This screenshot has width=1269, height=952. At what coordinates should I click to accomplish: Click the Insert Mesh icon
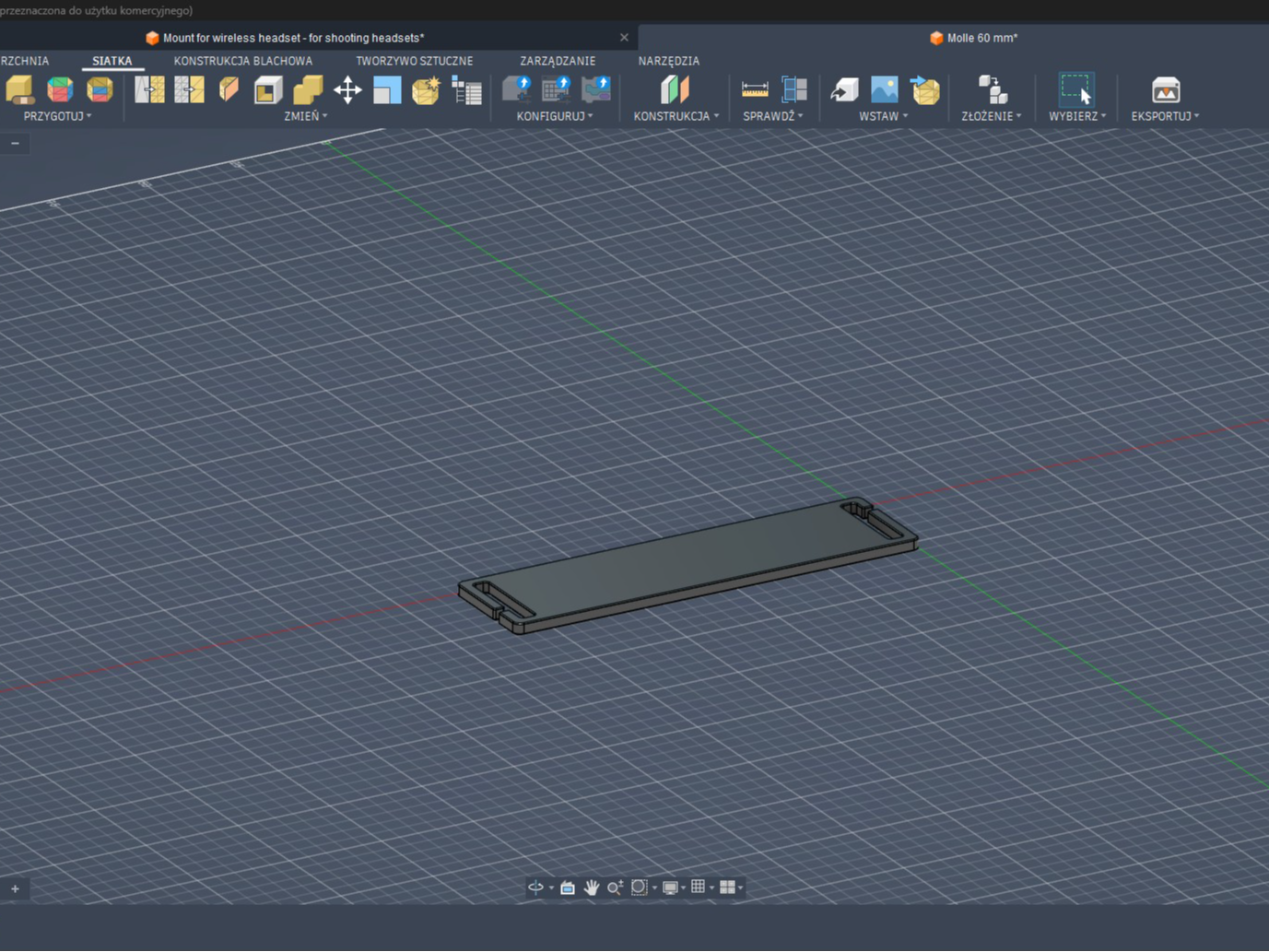click(x=924, y=90)
